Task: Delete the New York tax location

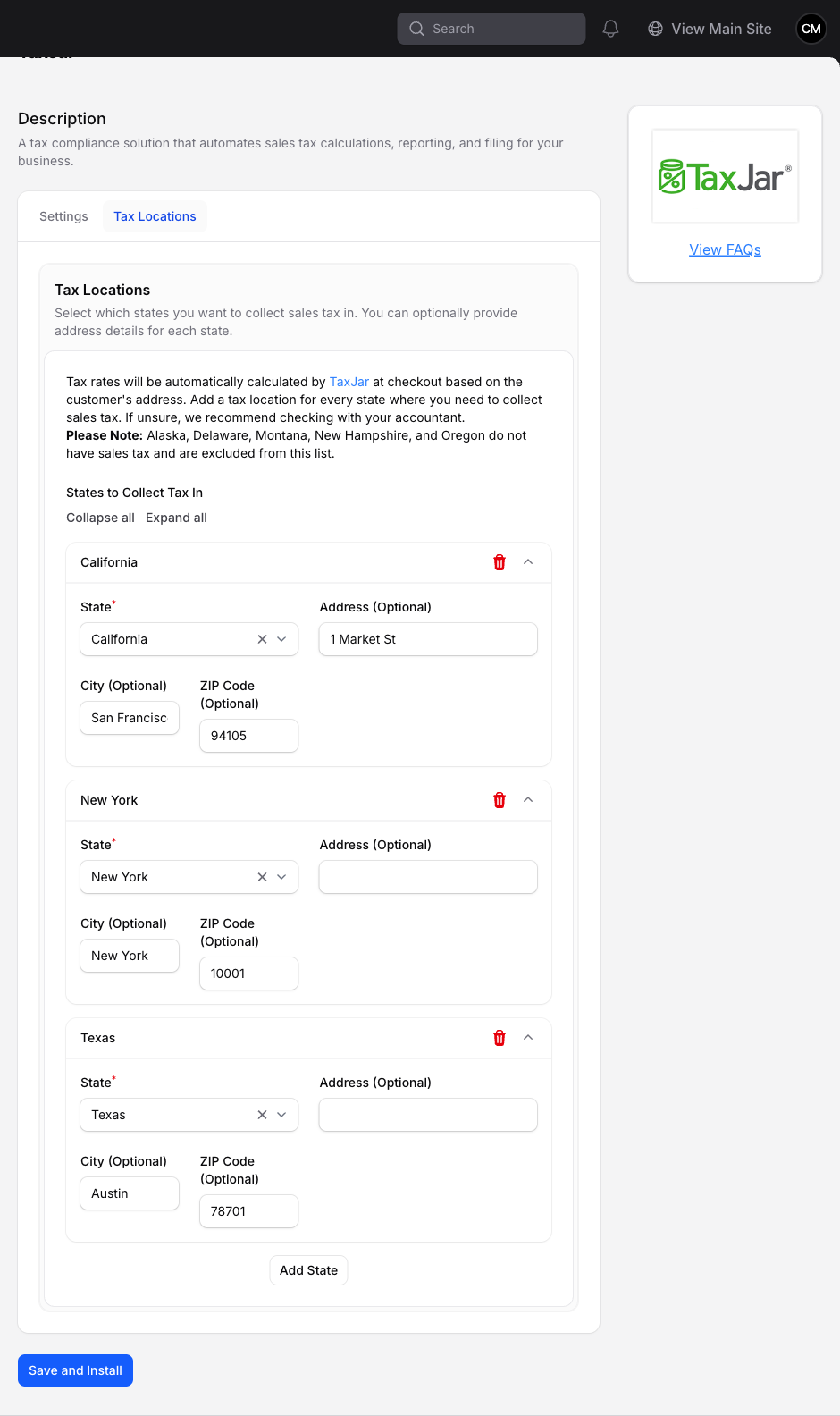Action: pos(500,800)
